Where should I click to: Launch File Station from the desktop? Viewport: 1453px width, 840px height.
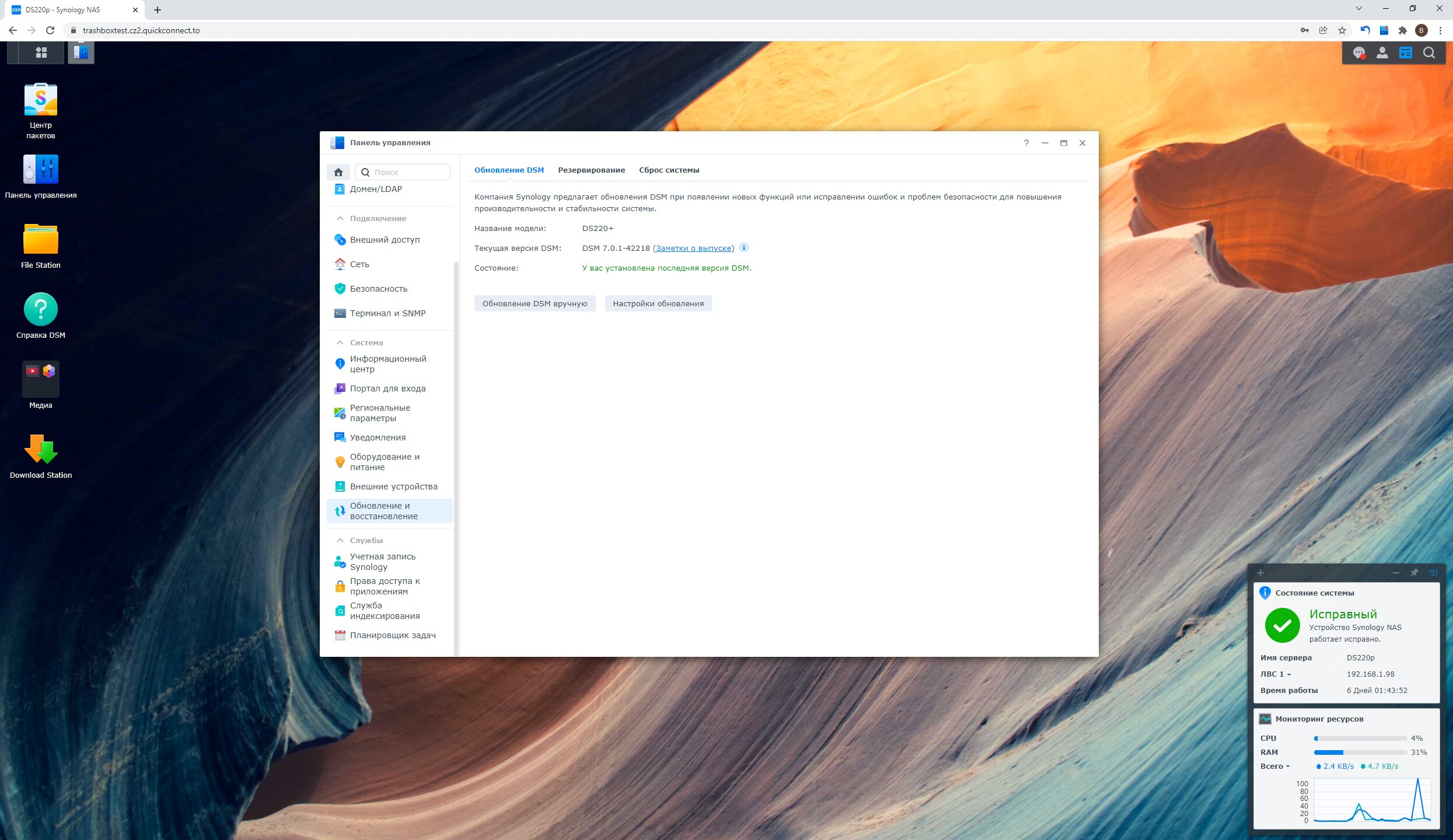(41, 246)
